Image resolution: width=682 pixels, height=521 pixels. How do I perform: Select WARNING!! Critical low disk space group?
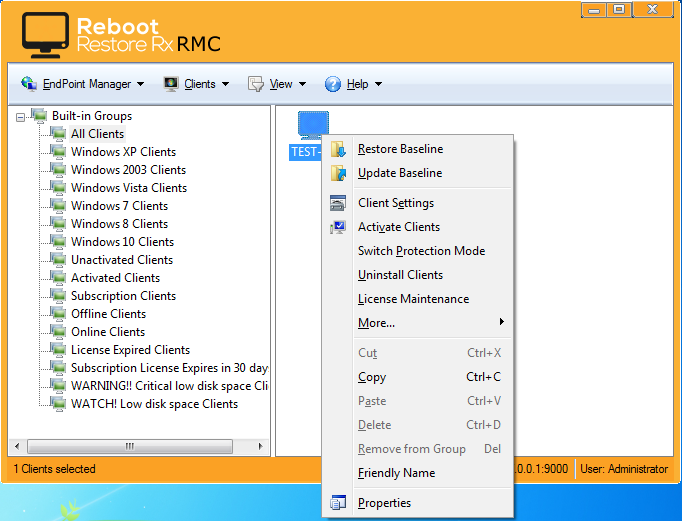point(170,386)
